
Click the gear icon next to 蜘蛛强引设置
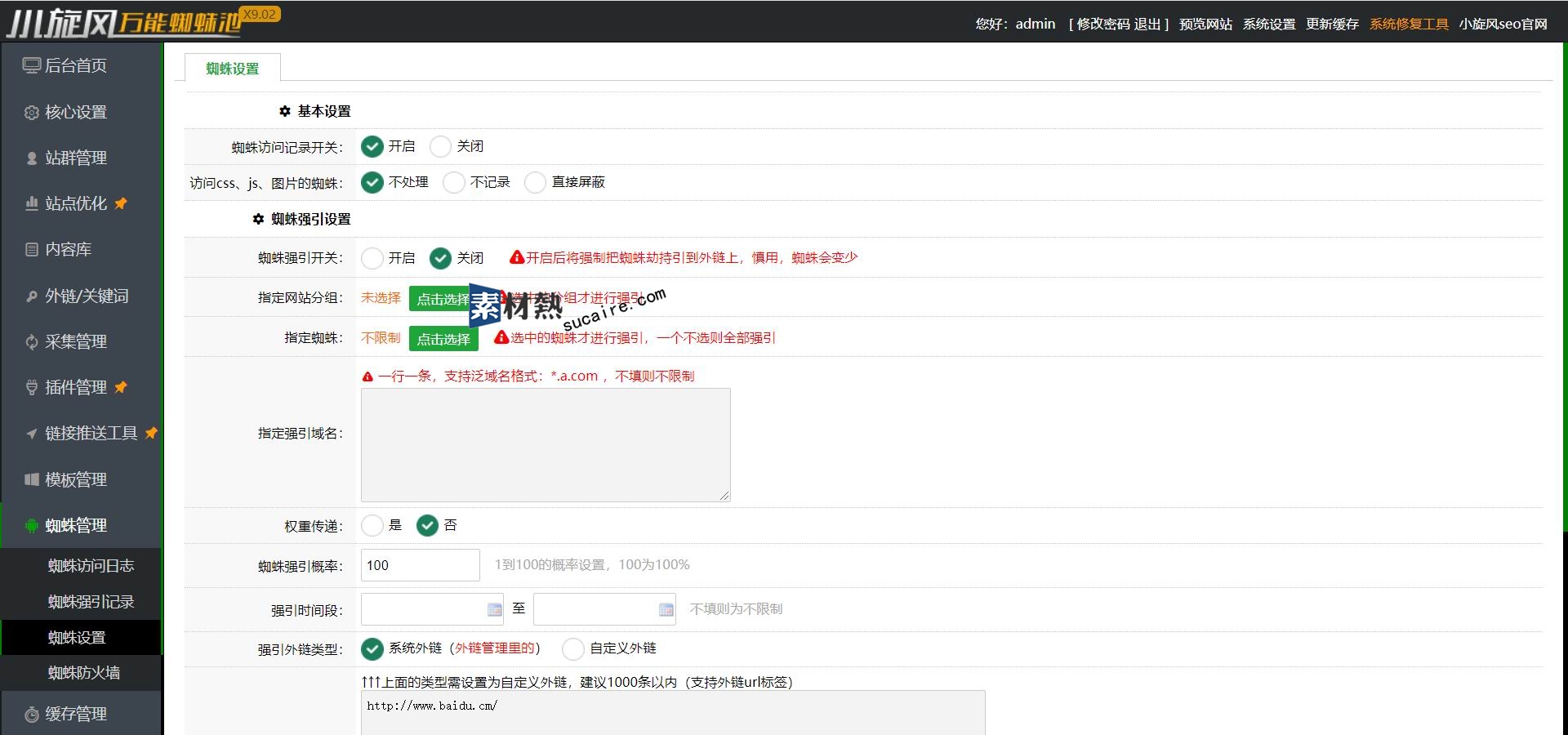(258, 219)
